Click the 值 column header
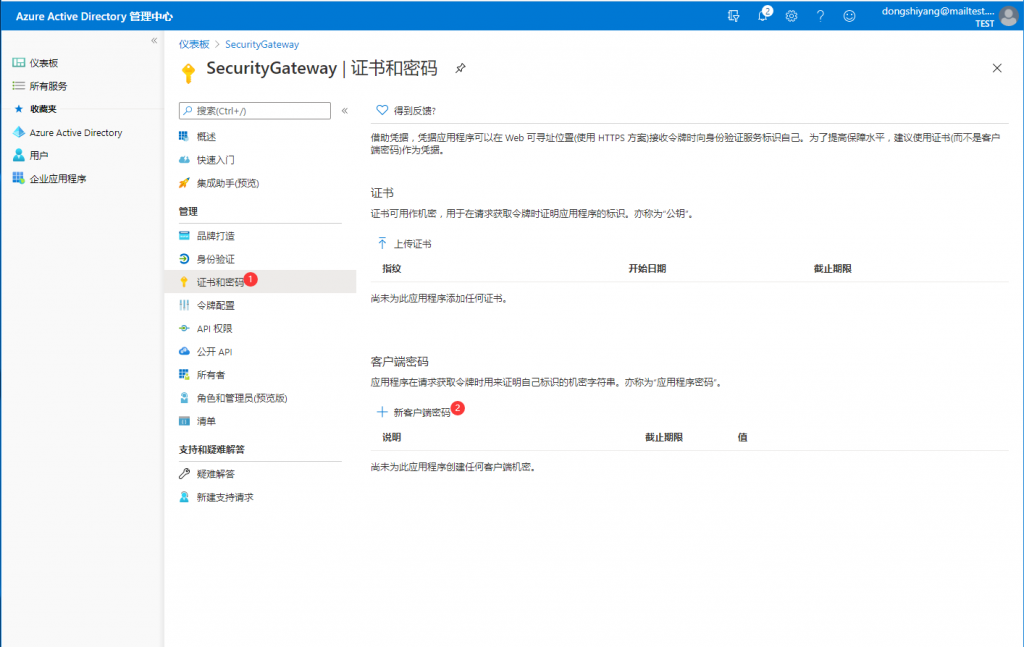 (742, 437)
